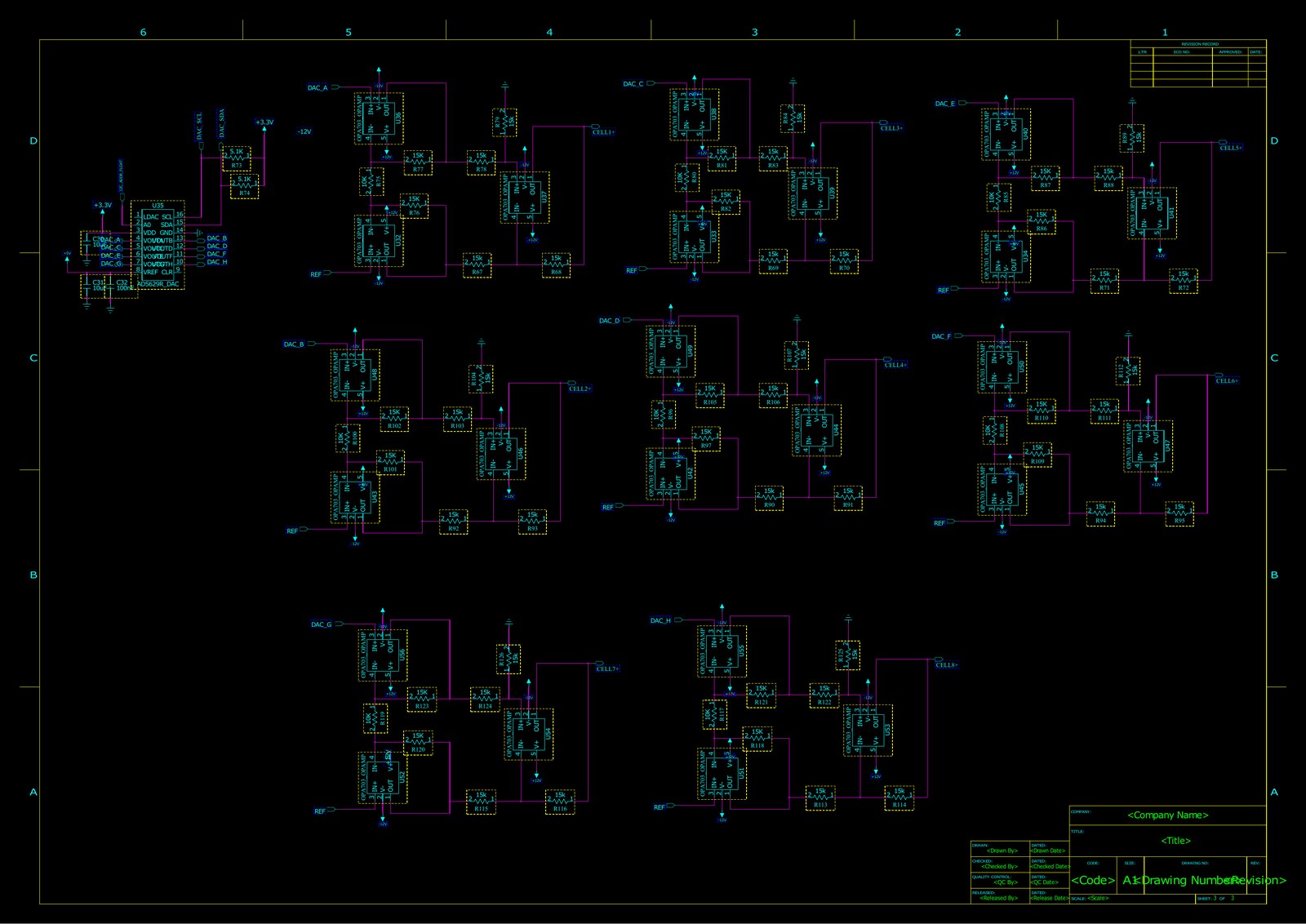The width and height of the screenshot is (1306, 924).
Task: Click the DAC_A input port label
Action: coord(318,87)
